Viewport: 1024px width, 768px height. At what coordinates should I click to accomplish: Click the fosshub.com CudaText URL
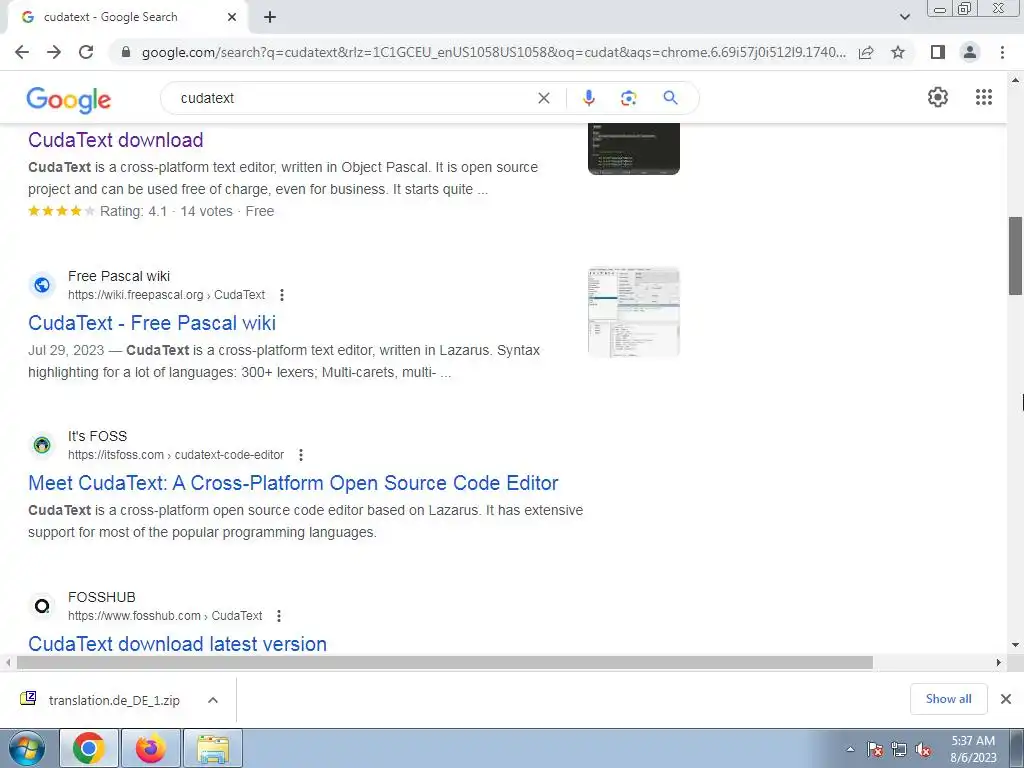(165, 616)
